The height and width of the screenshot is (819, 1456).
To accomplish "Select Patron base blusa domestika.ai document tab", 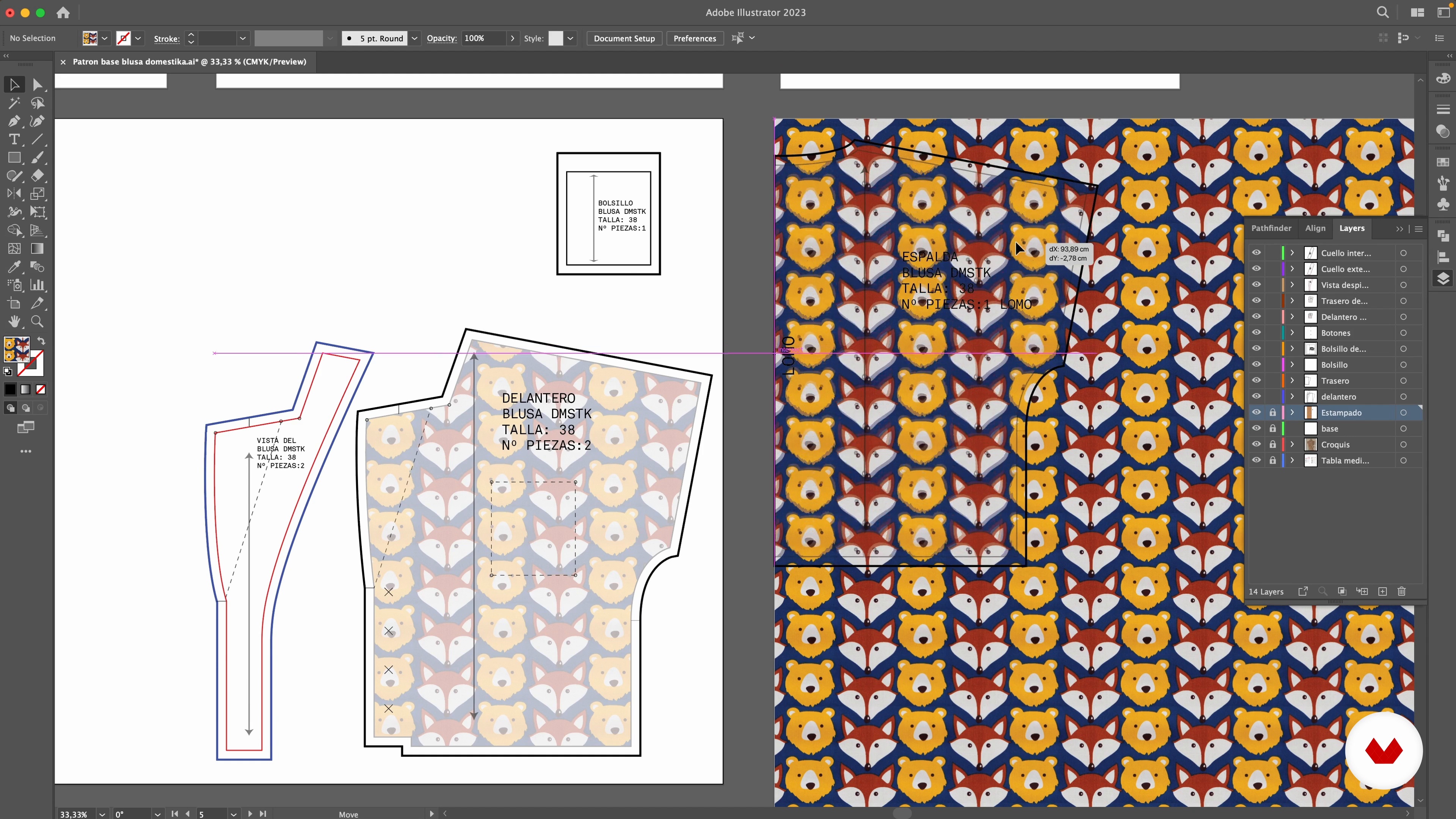I will tap(189, 61).
